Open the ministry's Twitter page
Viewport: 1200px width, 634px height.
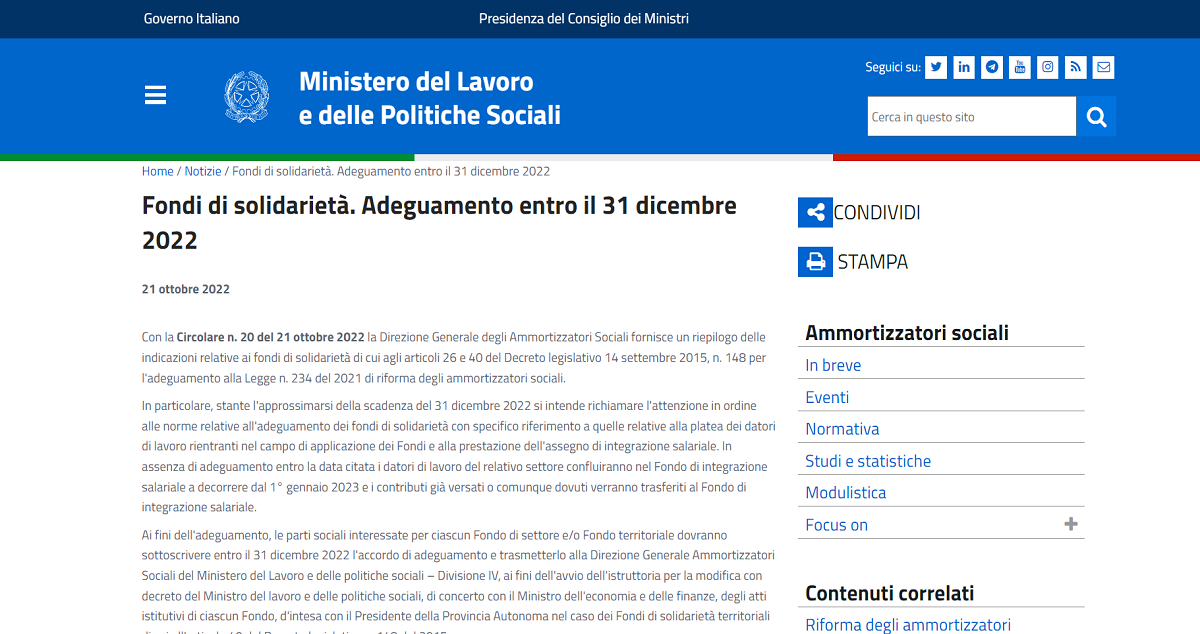(x=936, y=67)
